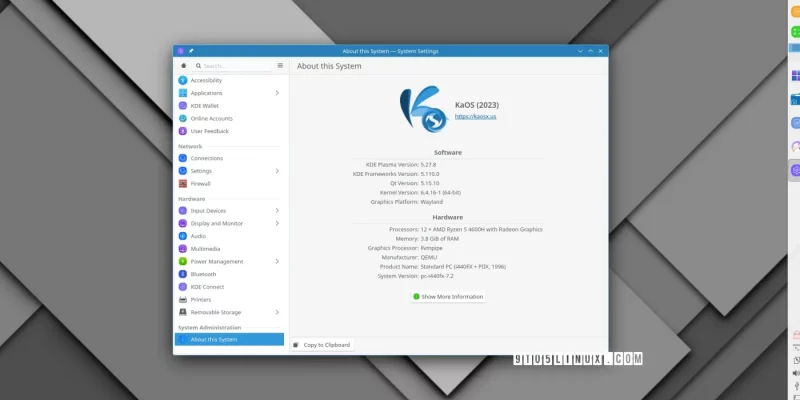Click the Graphics Platform value Wayland
This screenshot has width=800, height=400.
pos(432,202)
